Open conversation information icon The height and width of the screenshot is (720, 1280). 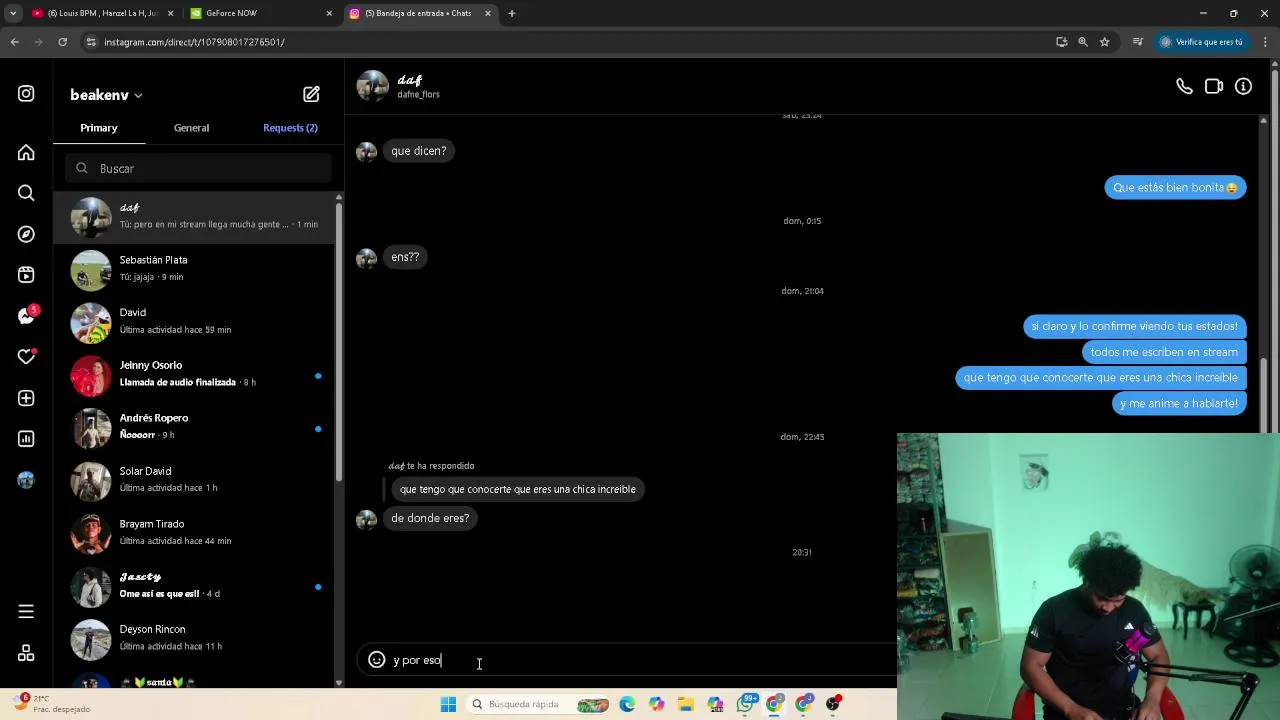point(1243,87)
